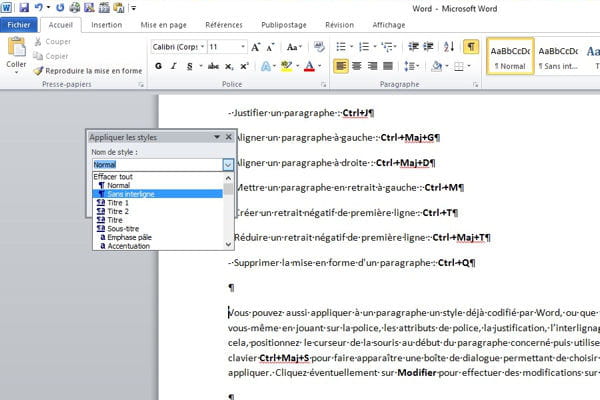Click the Undo arrow icon

click(x=39, y=7)
